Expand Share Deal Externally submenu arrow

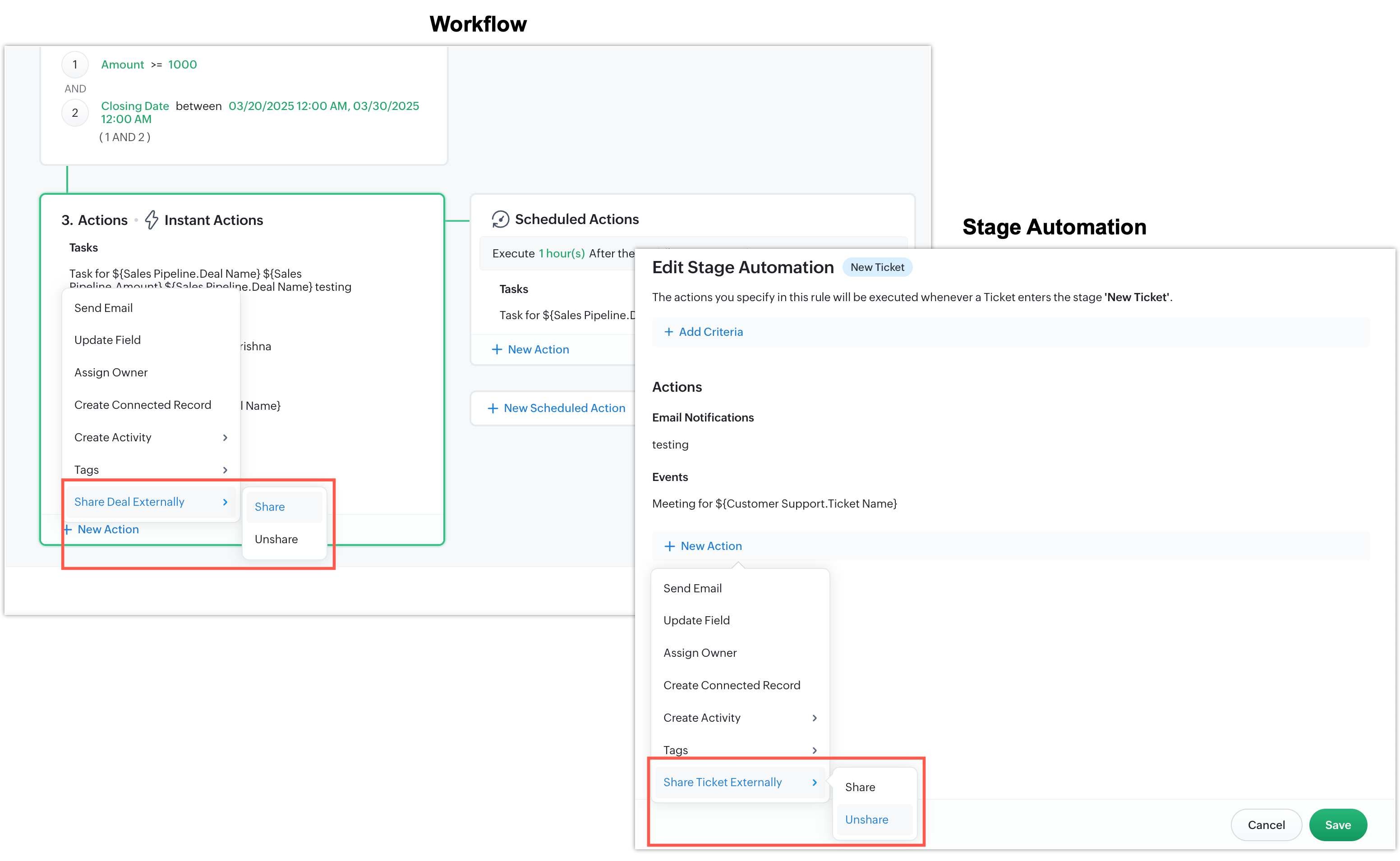(225, 502)
